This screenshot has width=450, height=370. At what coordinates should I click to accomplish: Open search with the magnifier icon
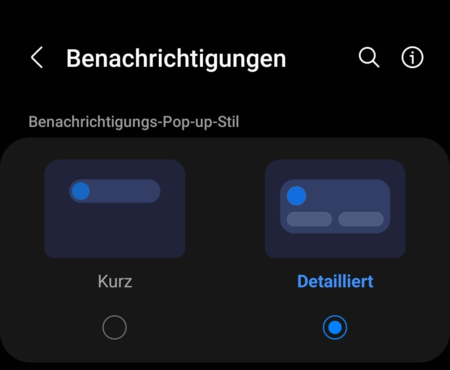coord(369,57)
